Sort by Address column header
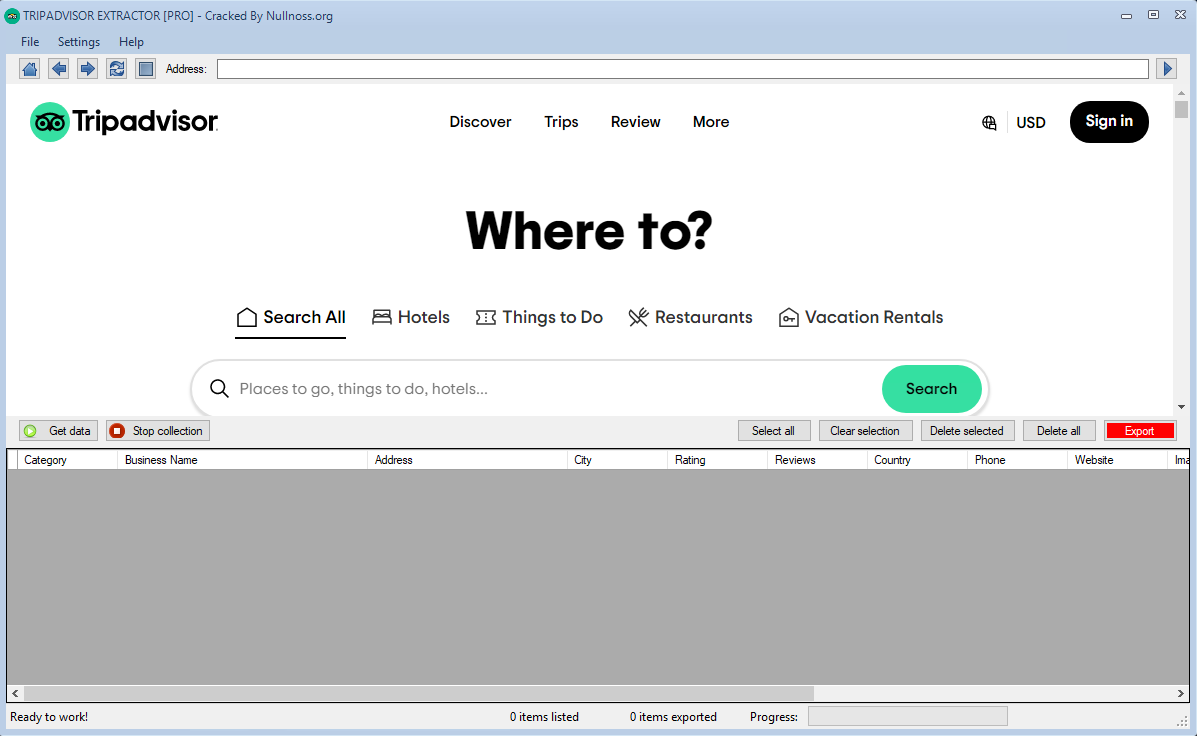This screenshot has height=736, width=1197. pyautogui.click(x=467, y=460)
